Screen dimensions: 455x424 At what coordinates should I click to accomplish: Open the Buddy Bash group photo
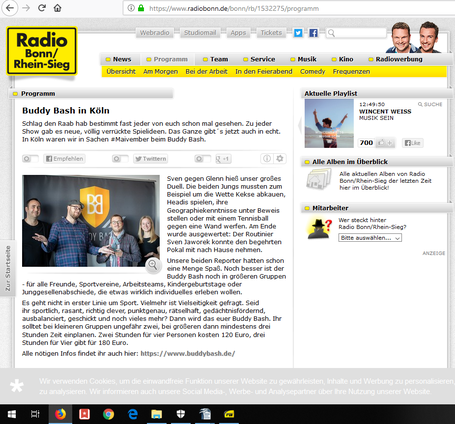pyautogui.click(x=91, y=221)
